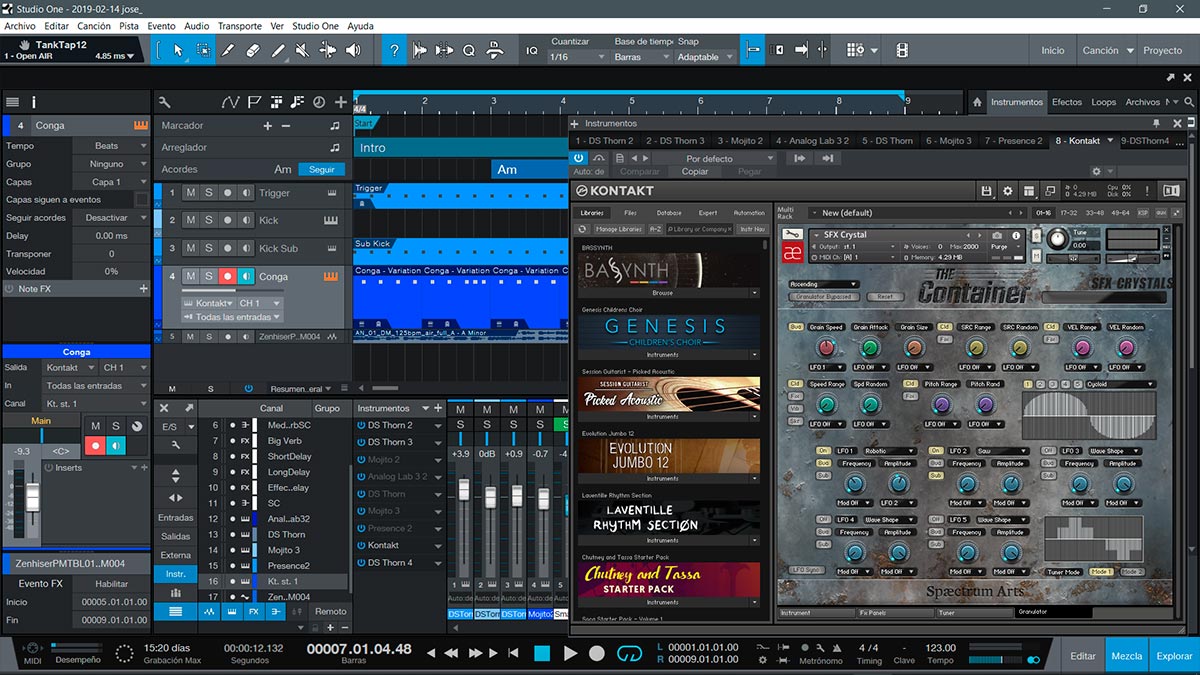The height and width of the screenshot is (675, 1200).
Task: Click the Intro arranger section
Action: [460, 147]
